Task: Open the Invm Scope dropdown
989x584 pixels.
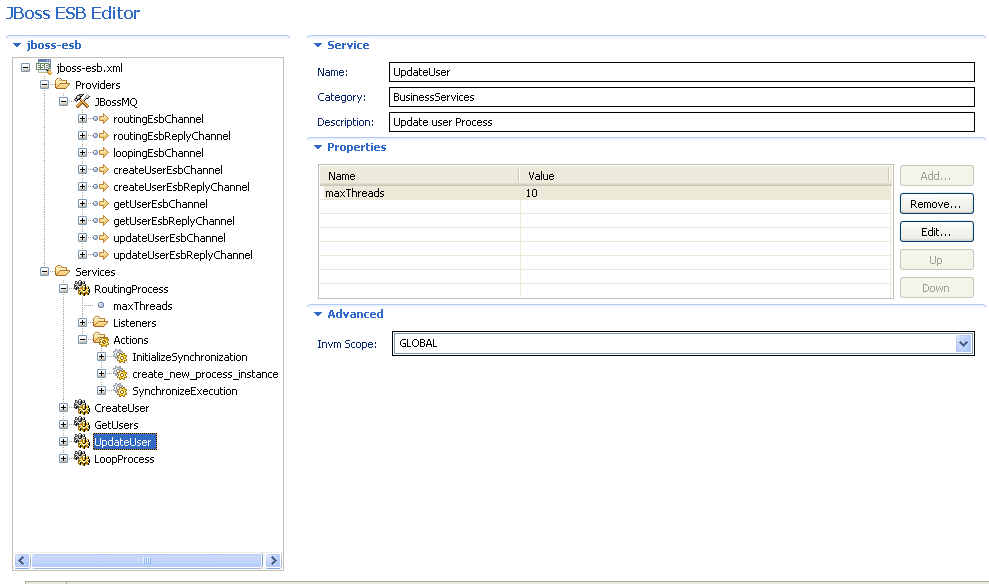Action: coord(963,343)
